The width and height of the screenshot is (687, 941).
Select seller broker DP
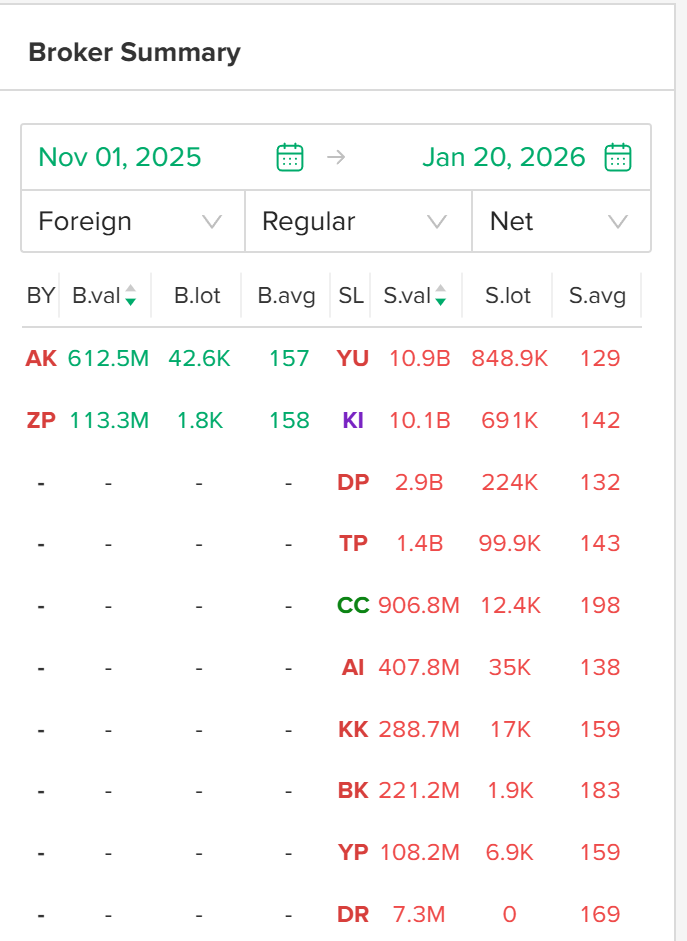pyautogui.click(x=353, y=482)
